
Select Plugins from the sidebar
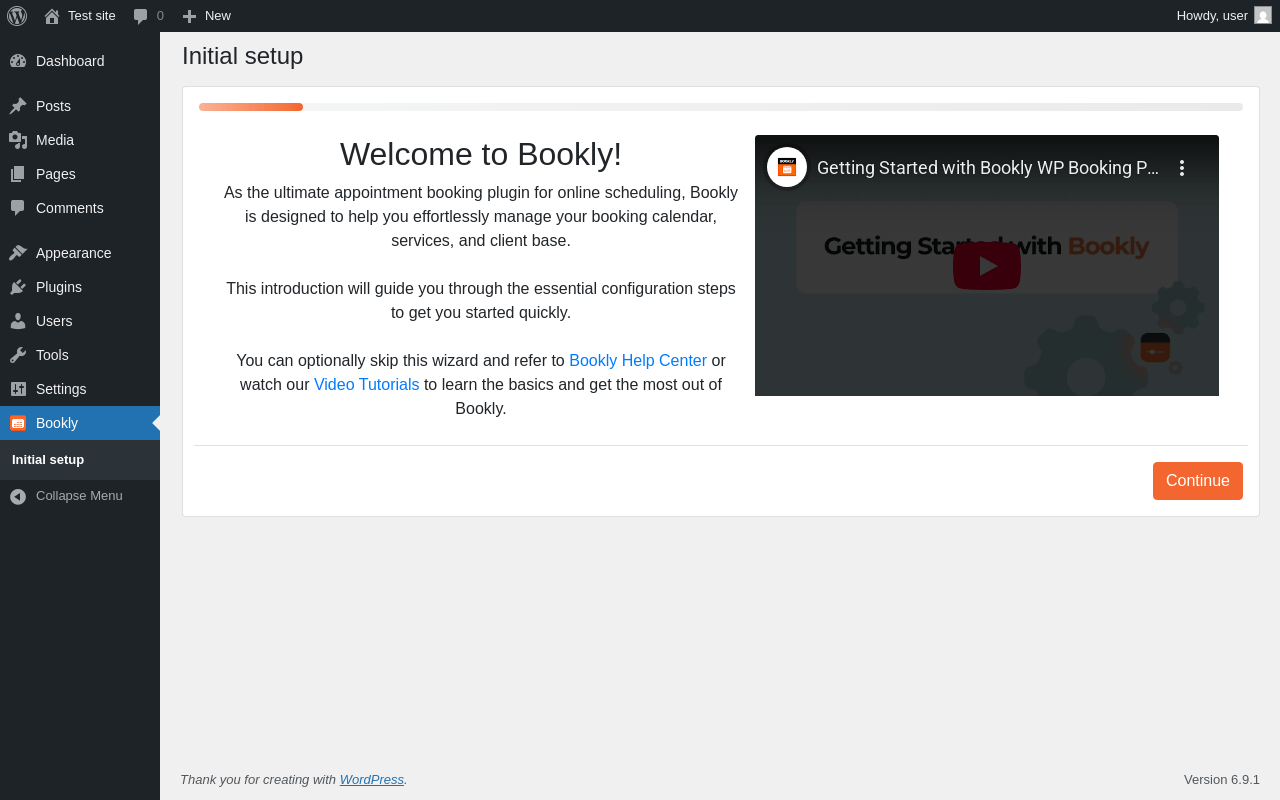point(80,287)
